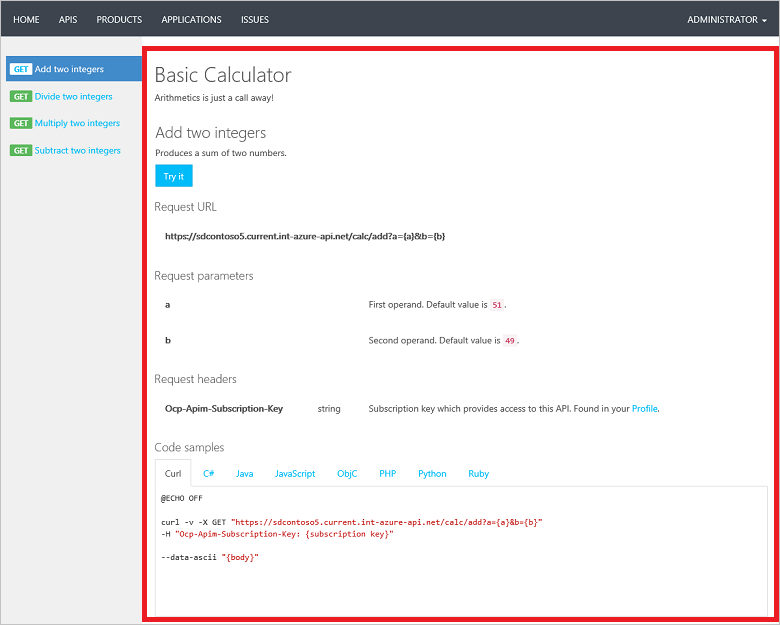Image resolution: width=780 pixels, height=625 pixels.
Task: Click the Add two integers section heading
Action: tap(211, 133)
